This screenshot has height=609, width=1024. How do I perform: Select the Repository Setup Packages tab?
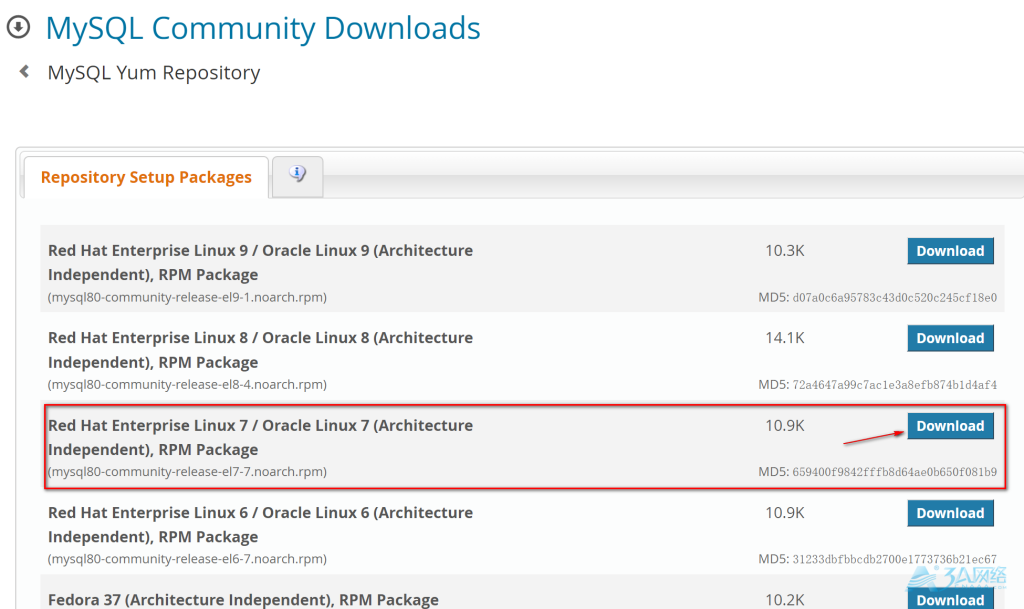[146, 177]
